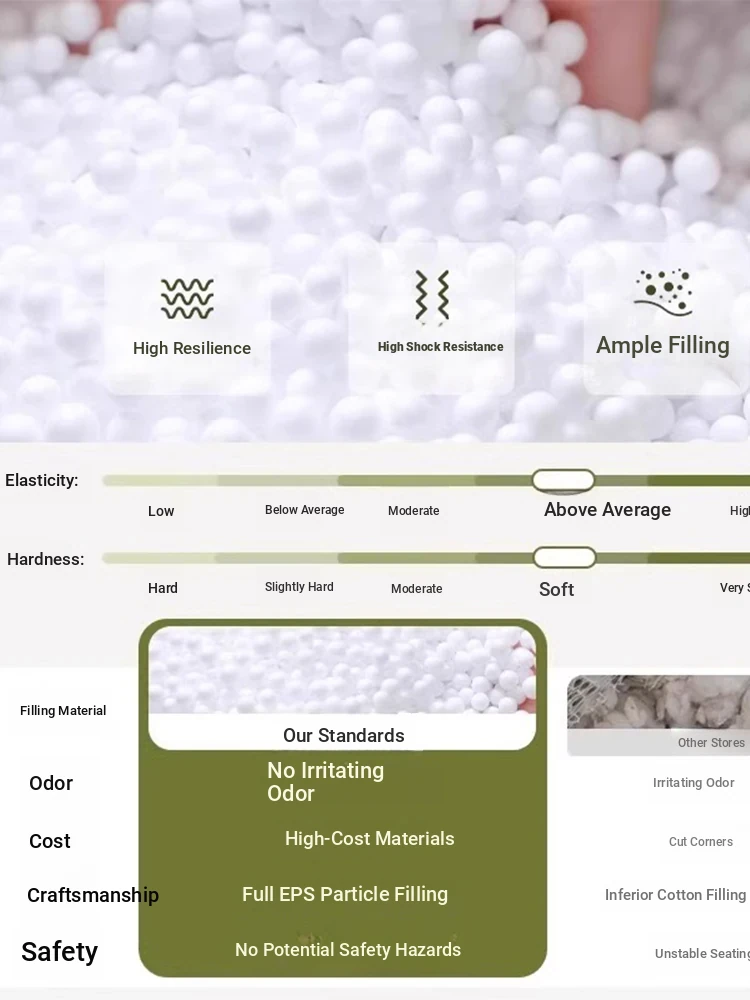
Task: Click the Inferior Cotton Filling text
Action: (x=675, y=895)
